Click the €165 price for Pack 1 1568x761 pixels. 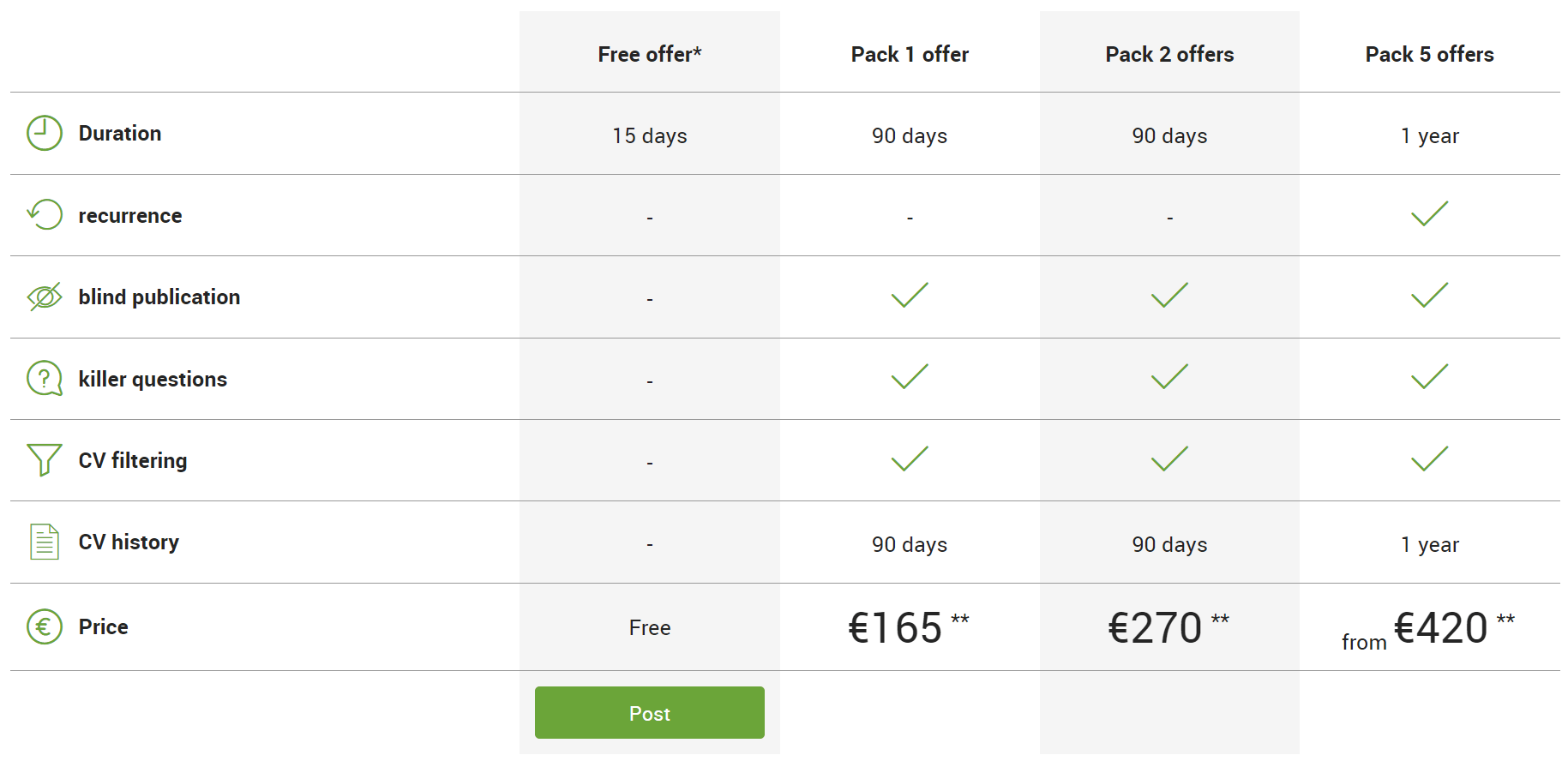tap(896, 627)
